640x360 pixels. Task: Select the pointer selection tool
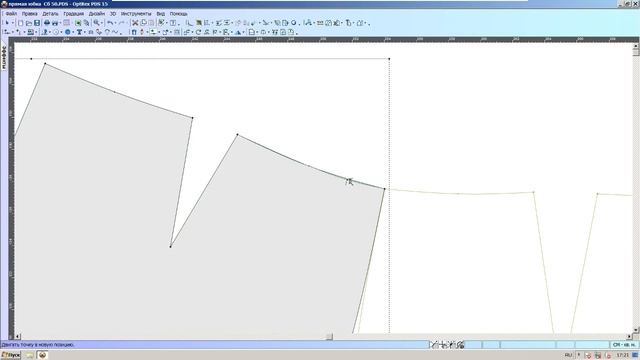7,23
